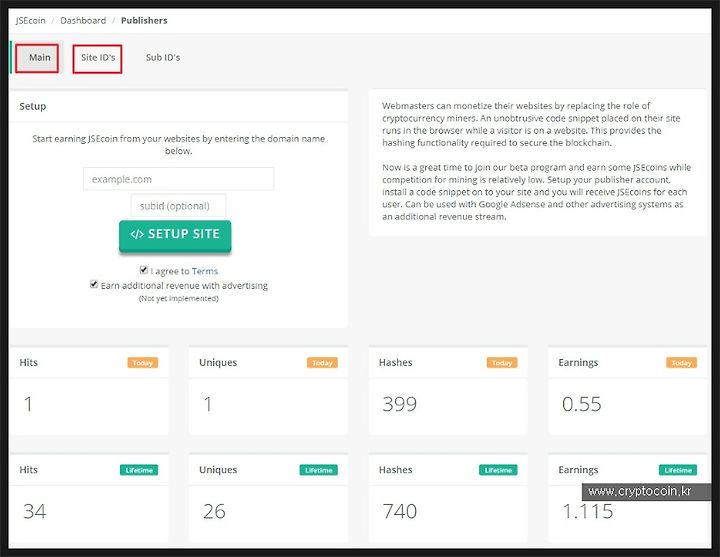Select the 26 lifetime uniques value
720x557 pixels.
pyautogui.click(x=214, y=512)
